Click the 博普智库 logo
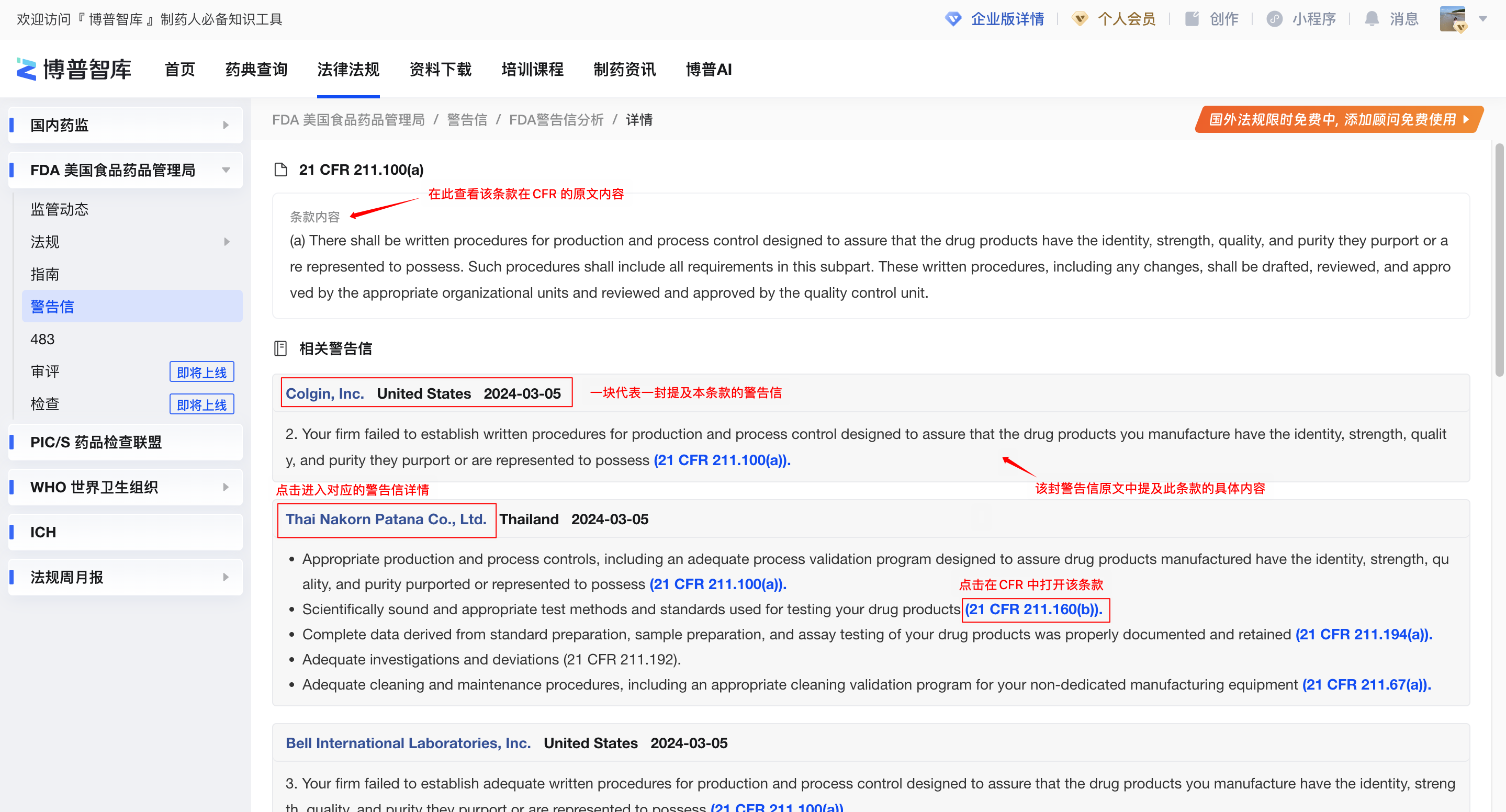This screenshot has width=1506, height=812. [74, 70]
